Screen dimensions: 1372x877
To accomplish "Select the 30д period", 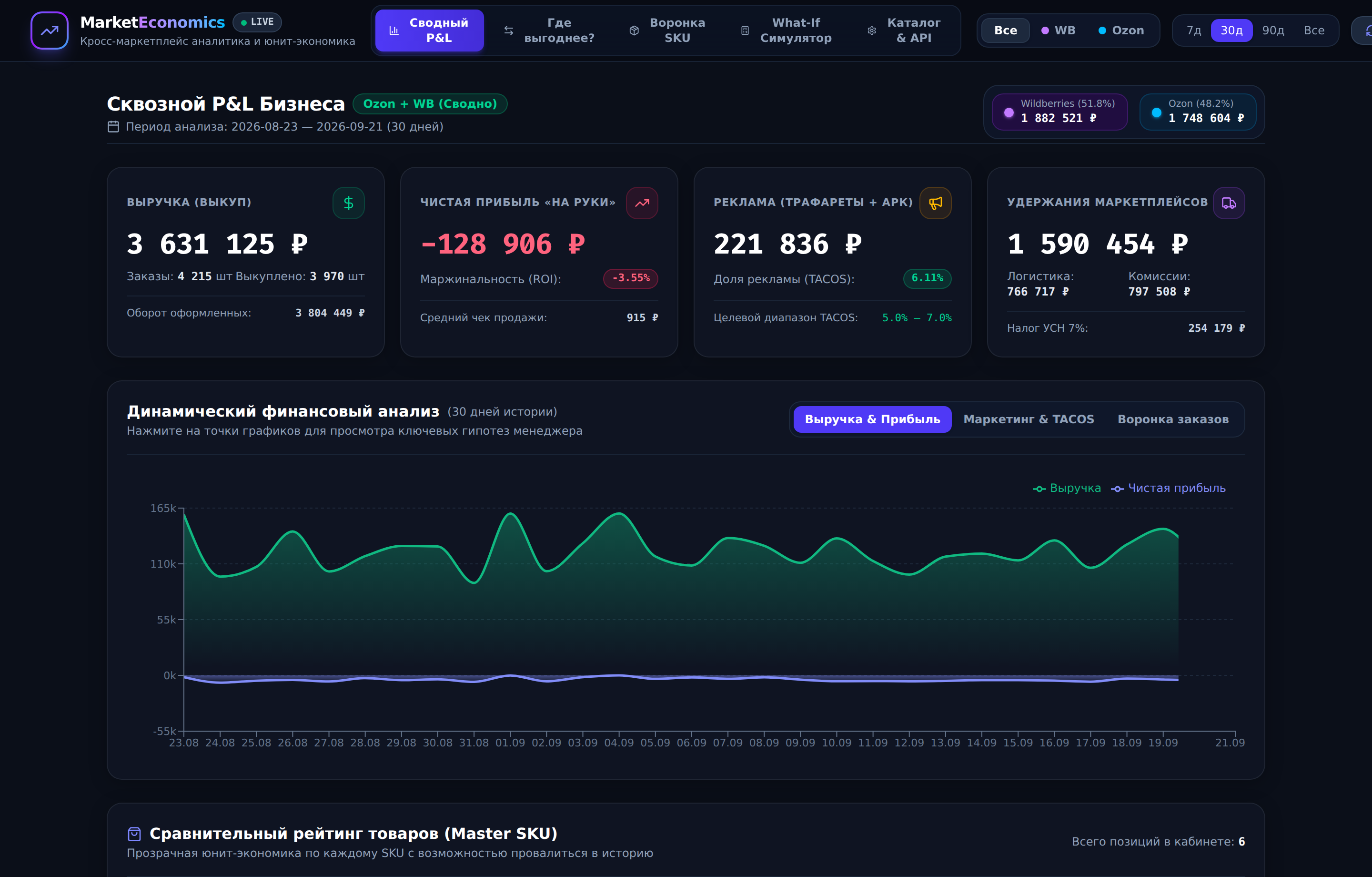I will point(1231,30).
